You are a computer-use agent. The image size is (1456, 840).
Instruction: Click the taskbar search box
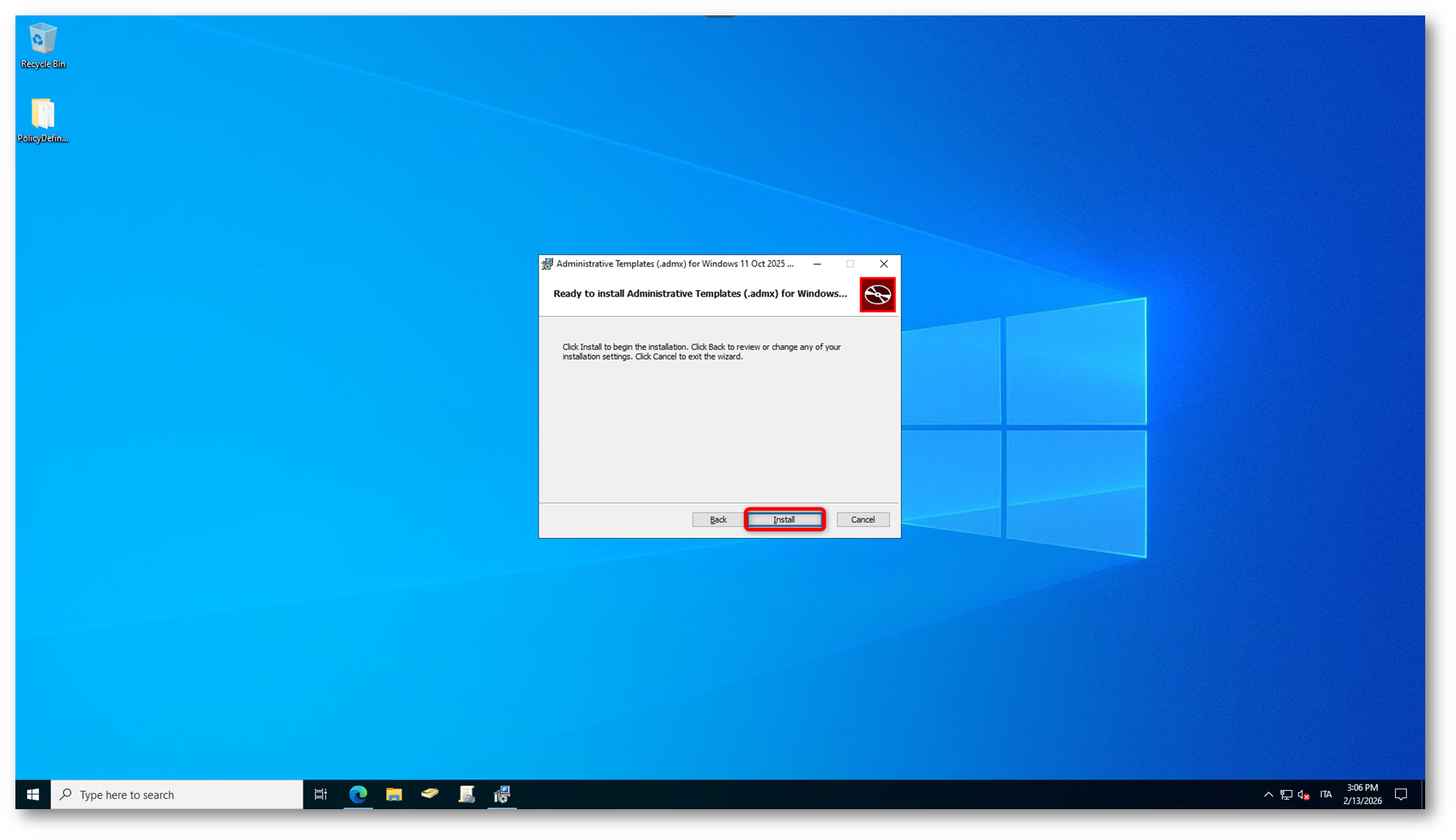[177, 794]
